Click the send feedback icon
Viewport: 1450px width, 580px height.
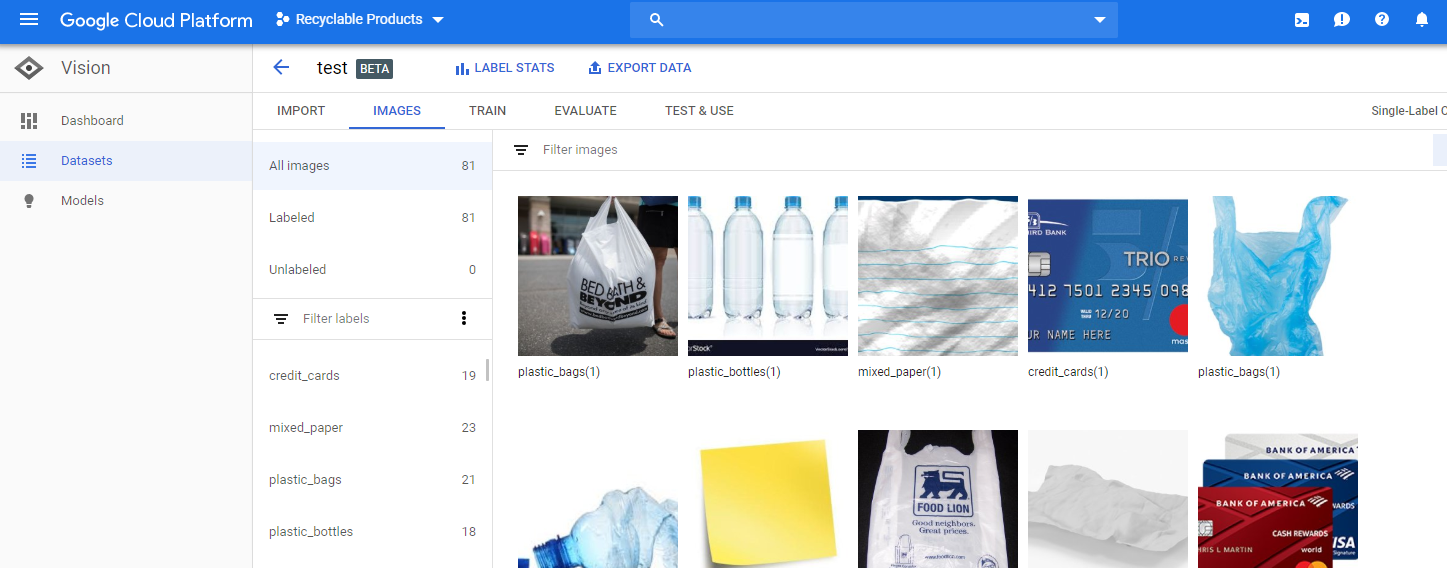click(x=1342, y=20)
